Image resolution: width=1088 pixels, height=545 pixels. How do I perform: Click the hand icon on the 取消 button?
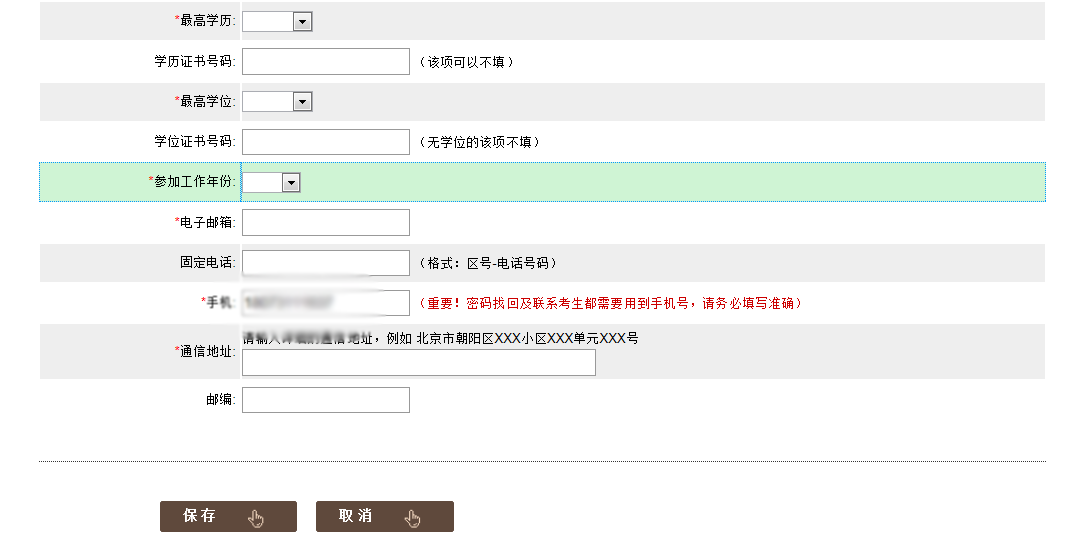pyautogui.click(x=413, y=518)
